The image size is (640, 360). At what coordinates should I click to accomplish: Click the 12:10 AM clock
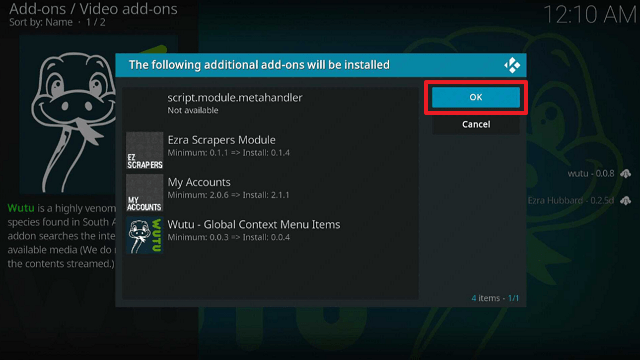click(590, 15)
